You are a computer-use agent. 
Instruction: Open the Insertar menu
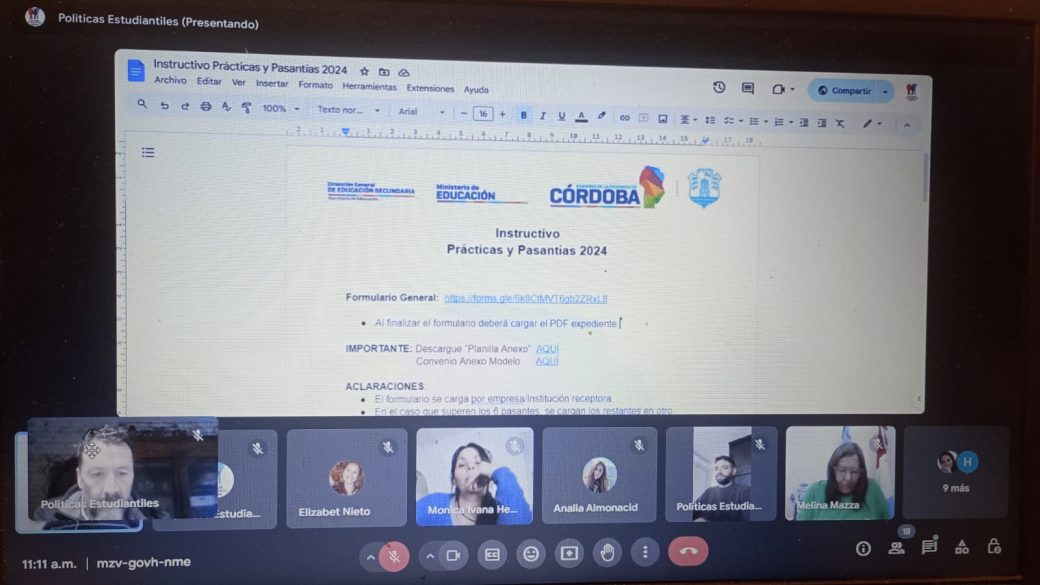272,84
